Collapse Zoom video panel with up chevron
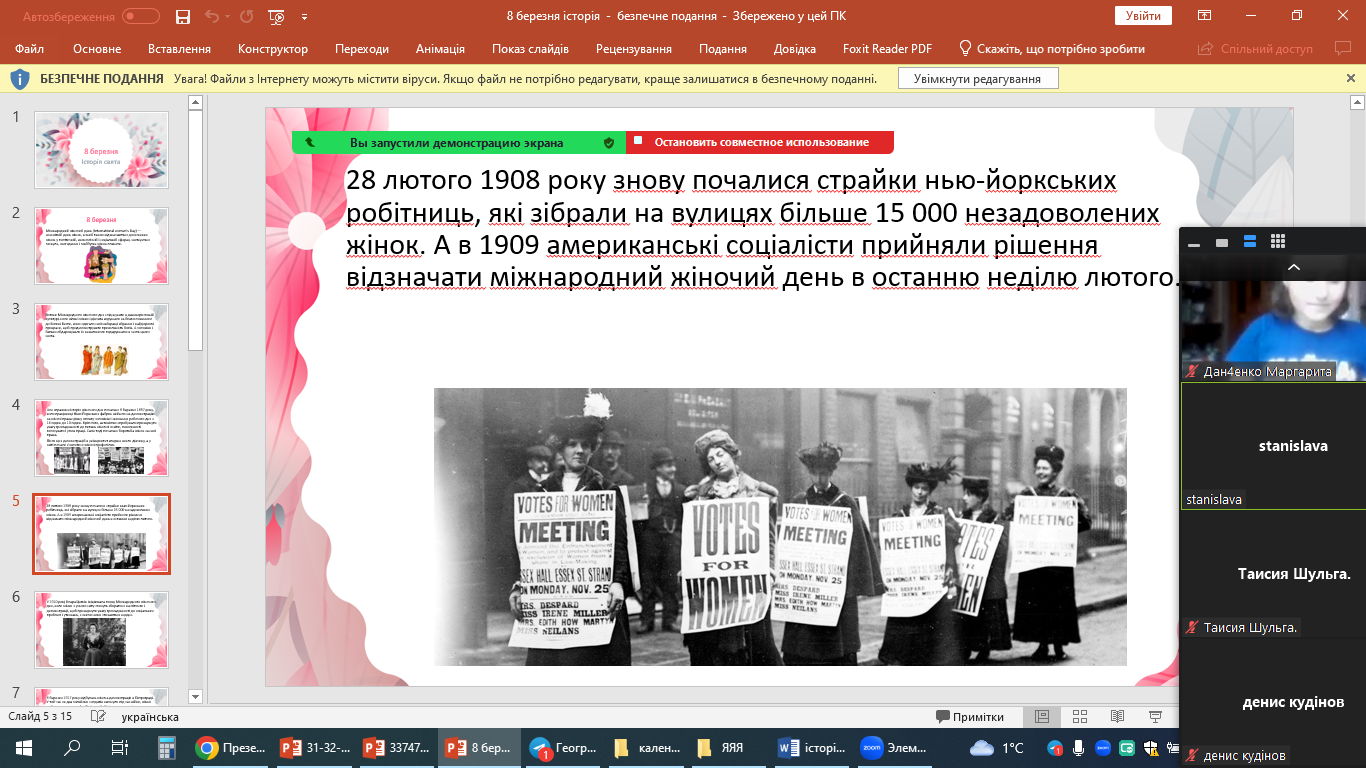1366x768 pixels. (x=1293, y=267)
